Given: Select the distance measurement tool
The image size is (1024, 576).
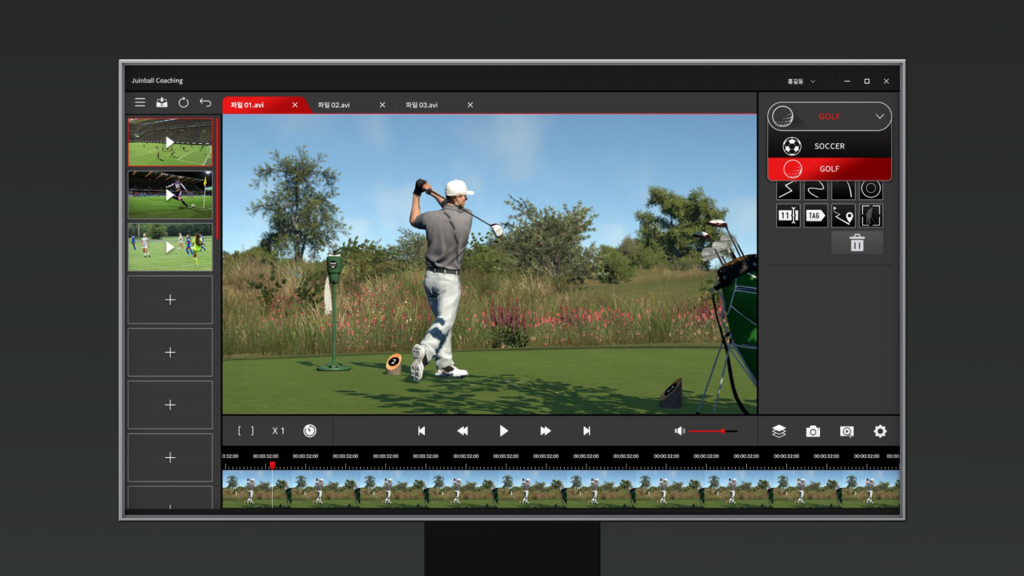Looking at the screenshot, I should click(788, 216).
